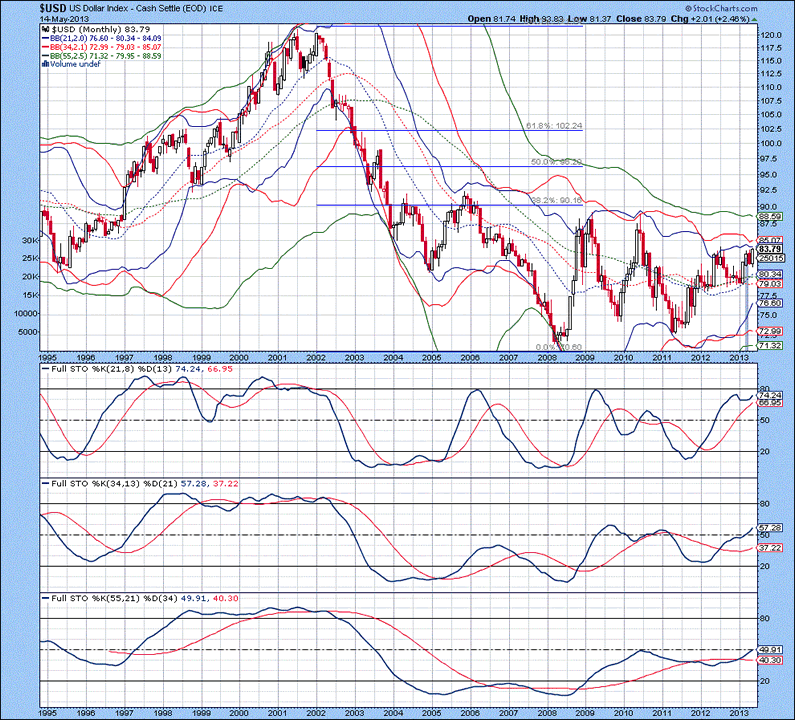Viewport: 795px width, 720px height.
Task: Click the 2013 year label on the bottom axis
Action: click(x=739, y=712)
